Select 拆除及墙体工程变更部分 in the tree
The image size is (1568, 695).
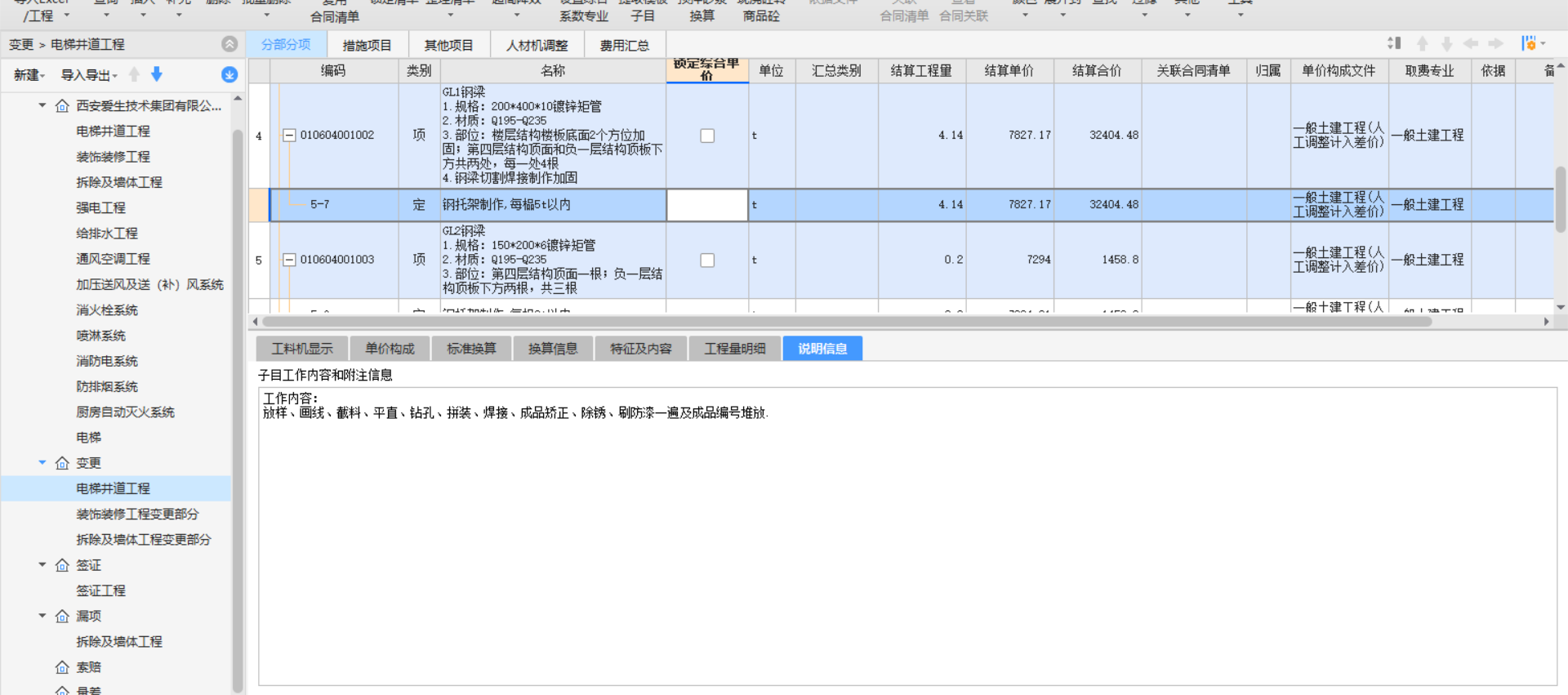click(x=144, y=540)
